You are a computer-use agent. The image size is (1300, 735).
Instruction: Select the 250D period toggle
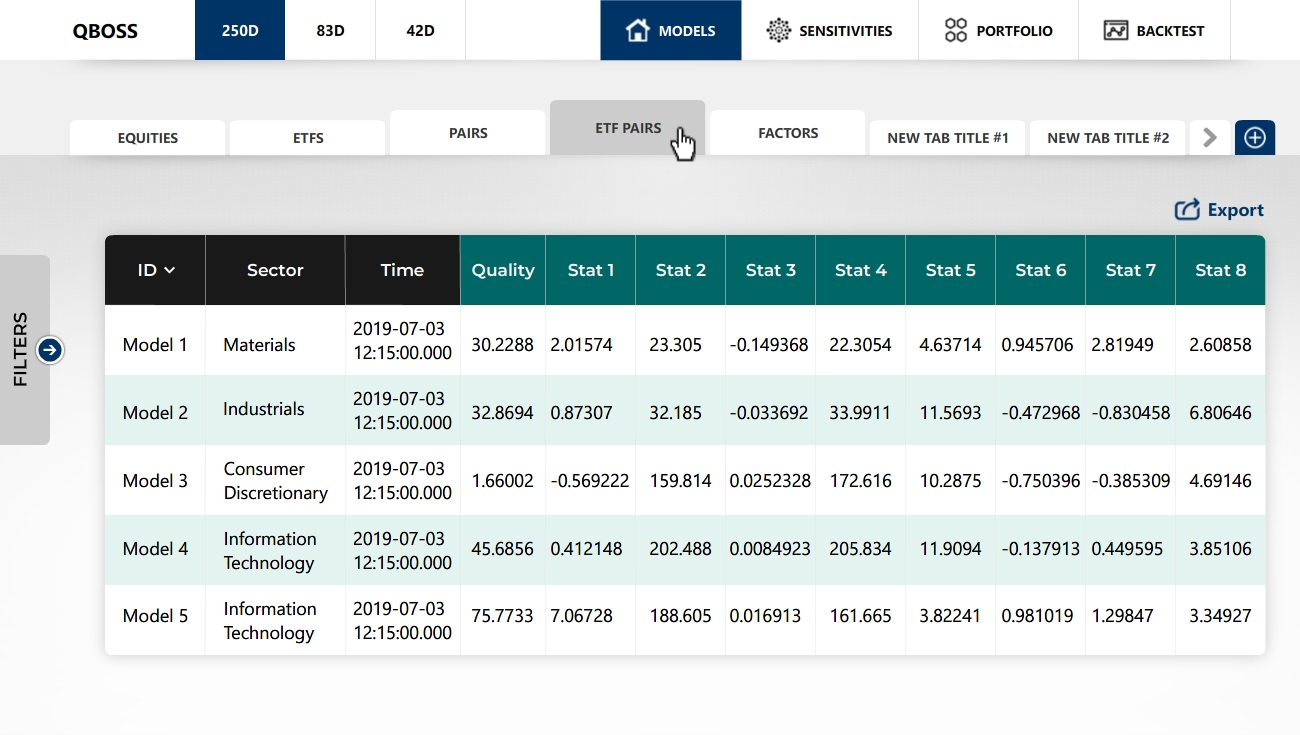point(240,31)
